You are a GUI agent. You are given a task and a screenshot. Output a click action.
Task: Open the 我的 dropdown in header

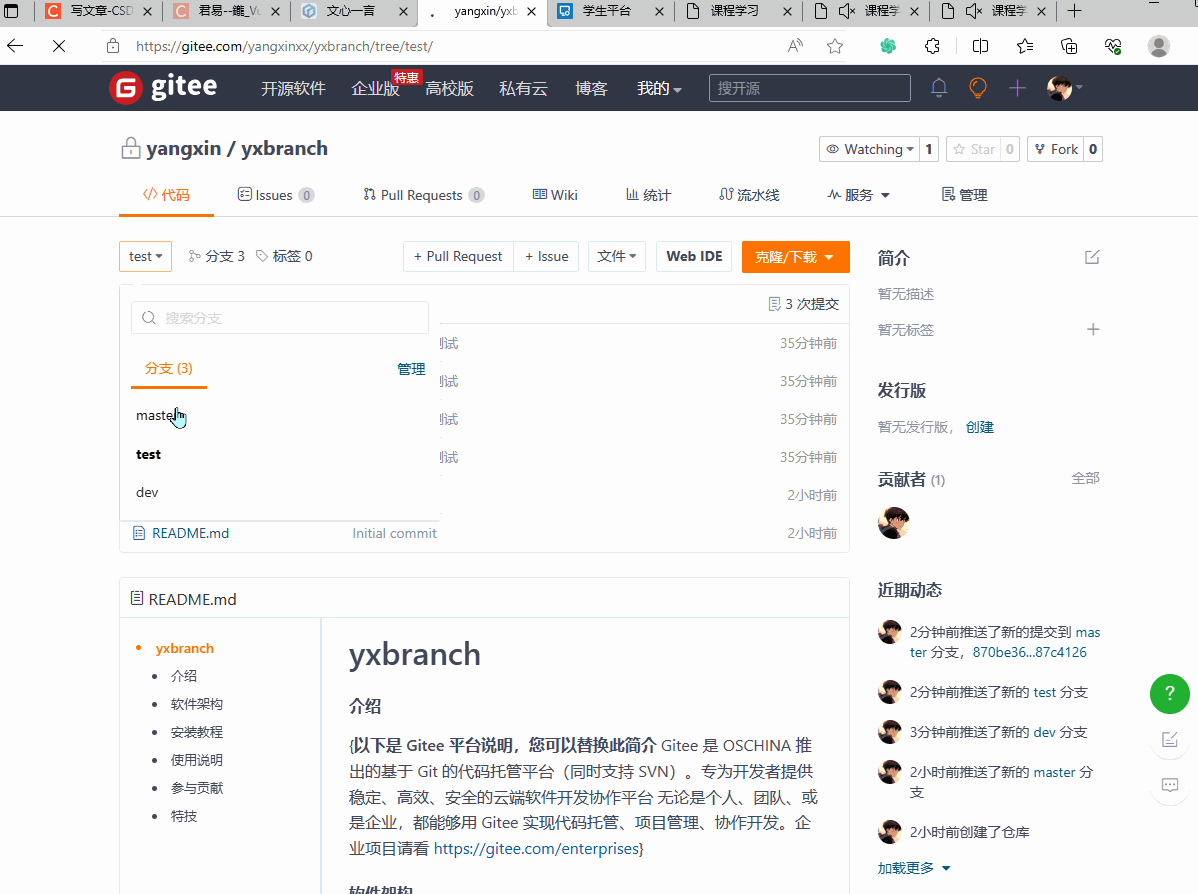pyautogui.click(x=659, y=89)
